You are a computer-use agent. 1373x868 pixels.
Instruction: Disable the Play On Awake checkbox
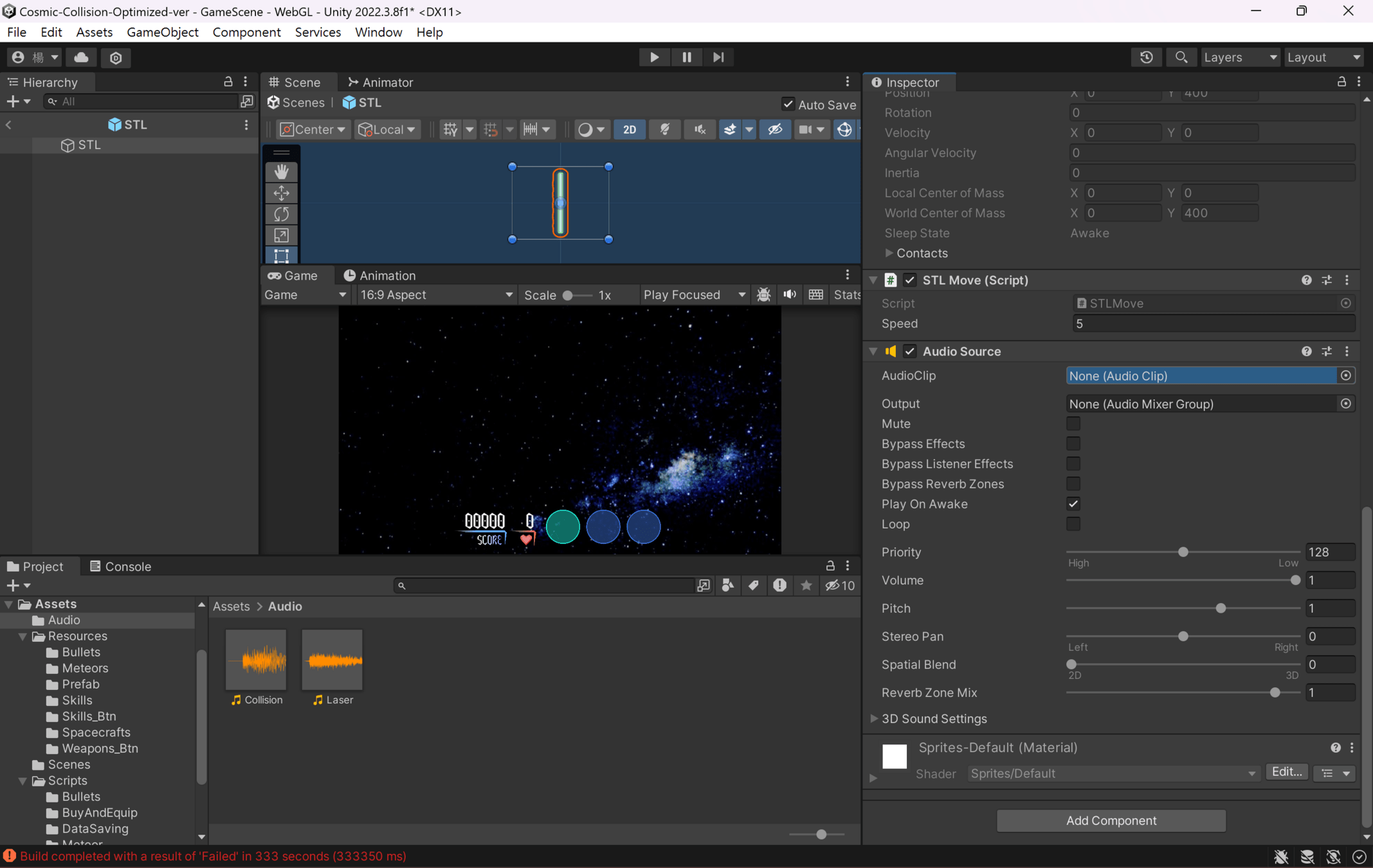[x=1073, y=503]
